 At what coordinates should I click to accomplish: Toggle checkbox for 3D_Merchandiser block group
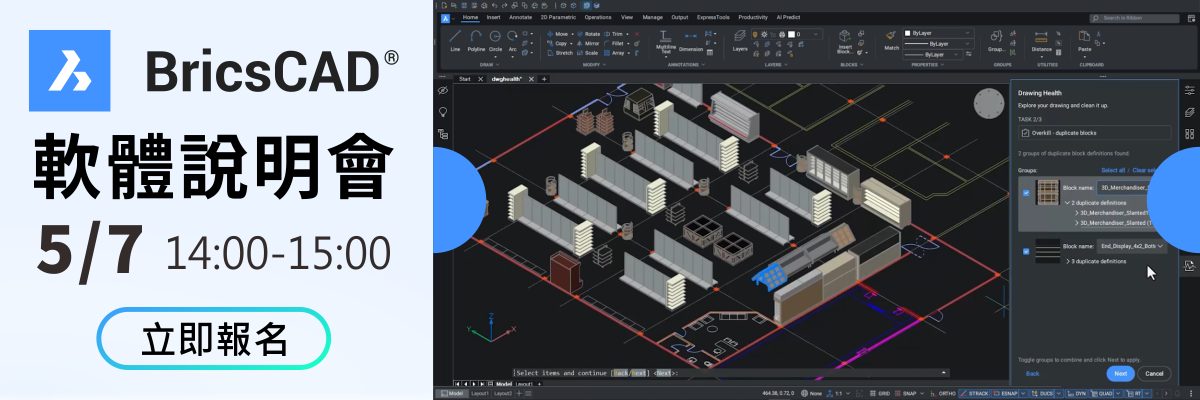[1027, 193]
